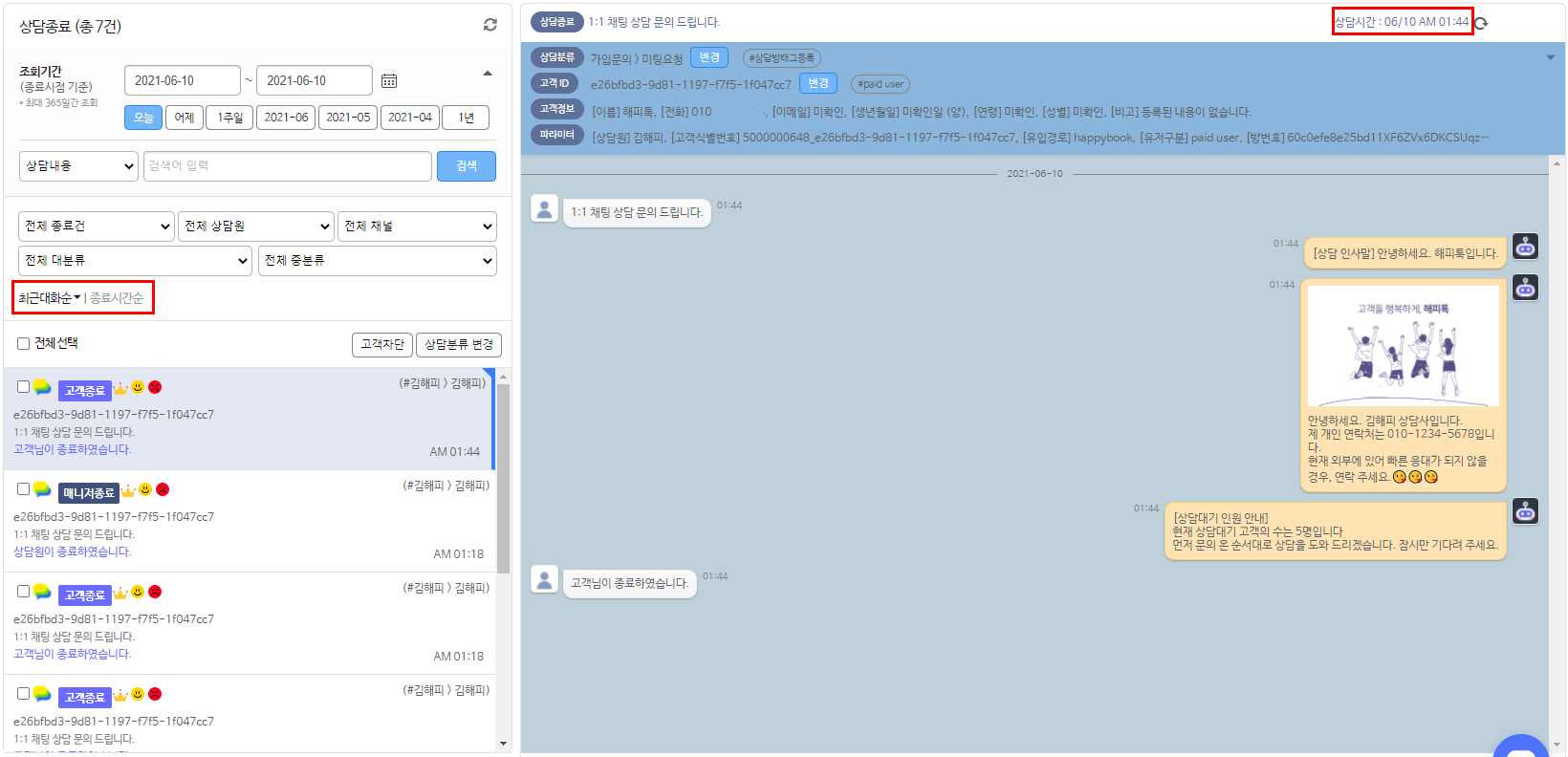This screenshot has width=1568, height=757.
Task: Click the 상담분류 변경 button
Action: [459, 344]
